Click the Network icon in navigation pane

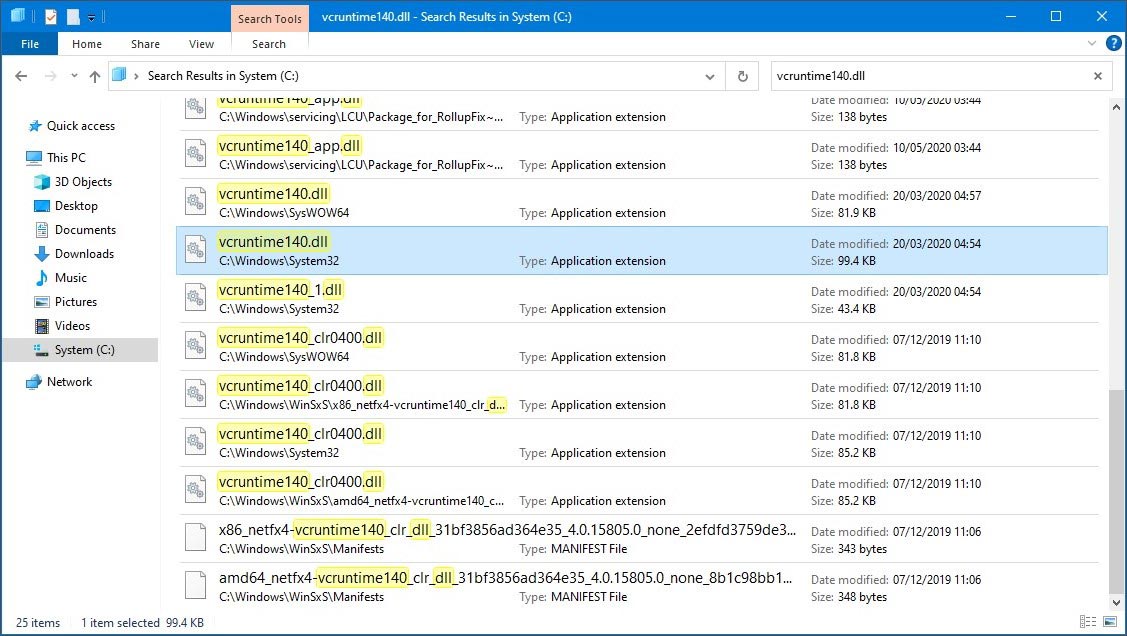34,382
